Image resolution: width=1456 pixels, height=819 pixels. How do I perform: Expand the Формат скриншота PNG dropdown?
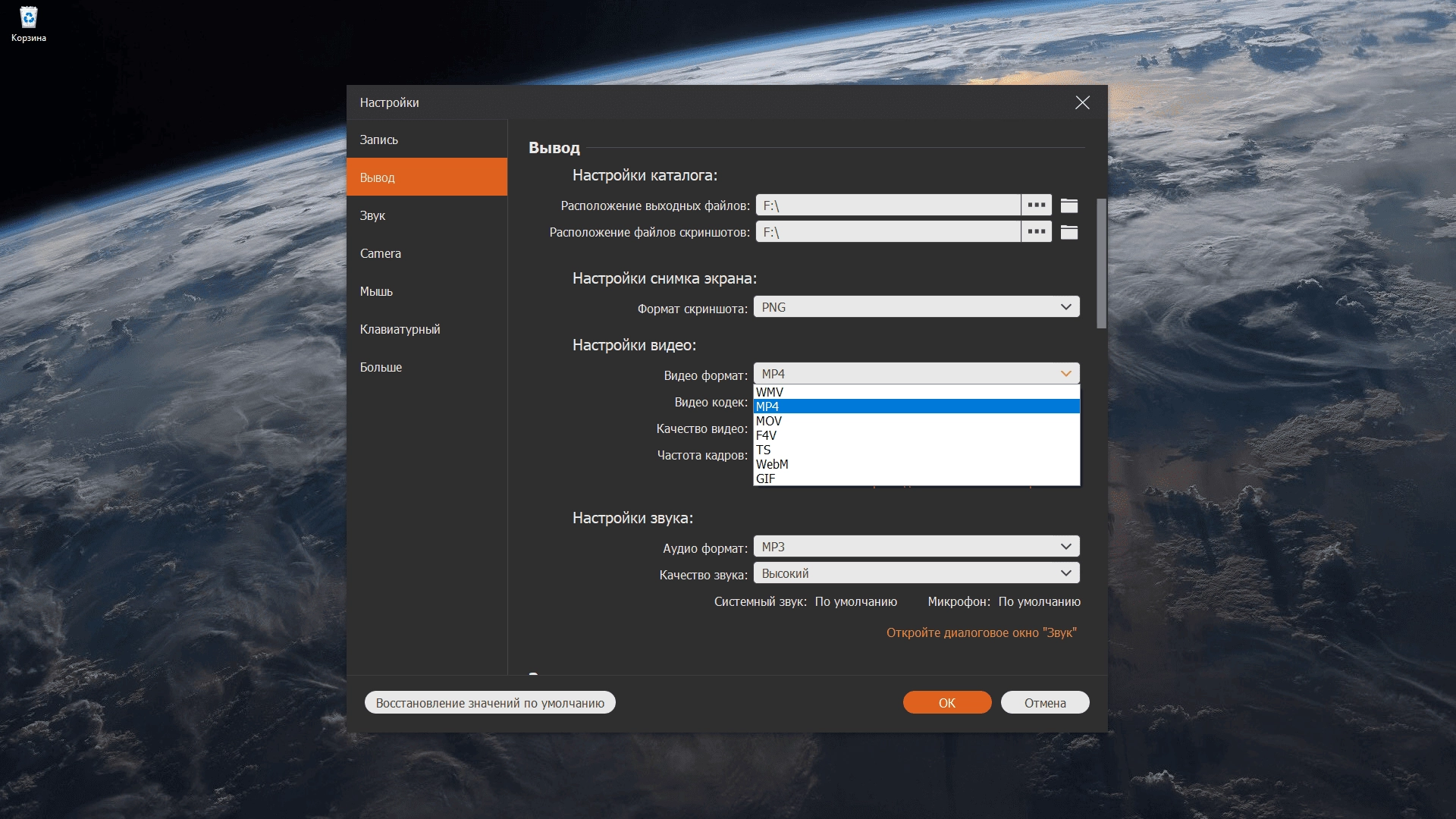click(x=916, y=307)
